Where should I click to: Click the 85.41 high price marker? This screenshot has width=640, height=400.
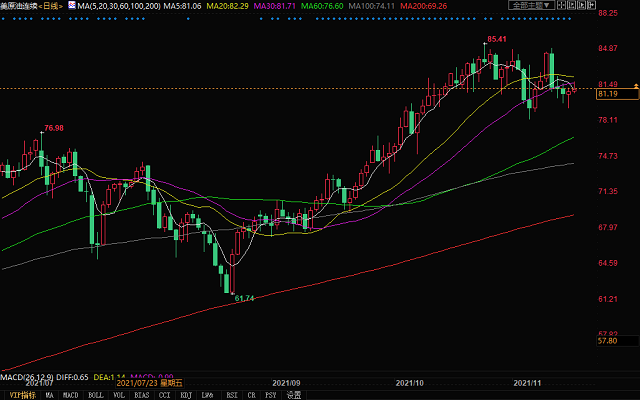495,39
